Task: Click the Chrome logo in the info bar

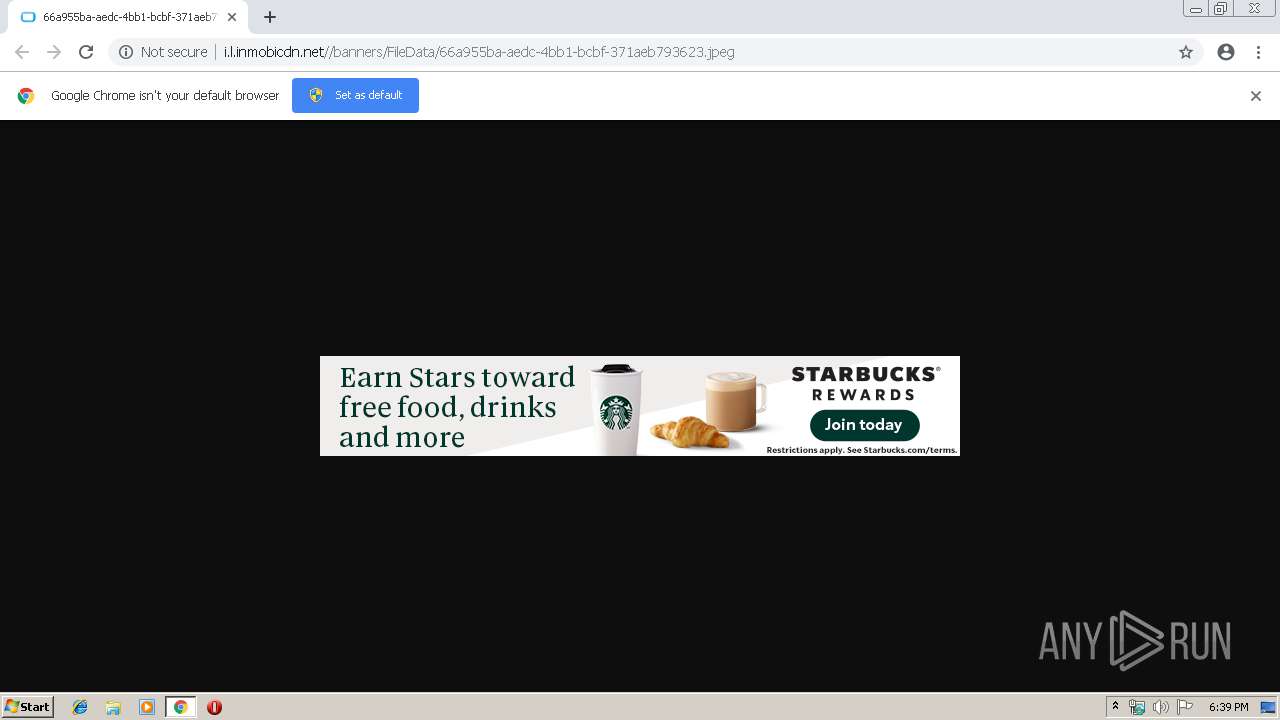Action: (x=26, y=96)
